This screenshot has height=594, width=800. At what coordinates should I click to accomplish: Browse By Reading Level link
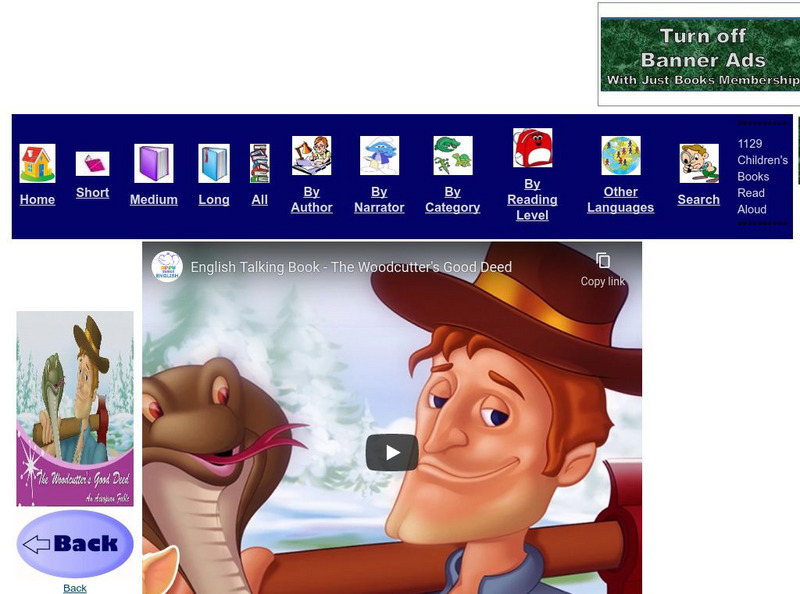coord(533,200)
